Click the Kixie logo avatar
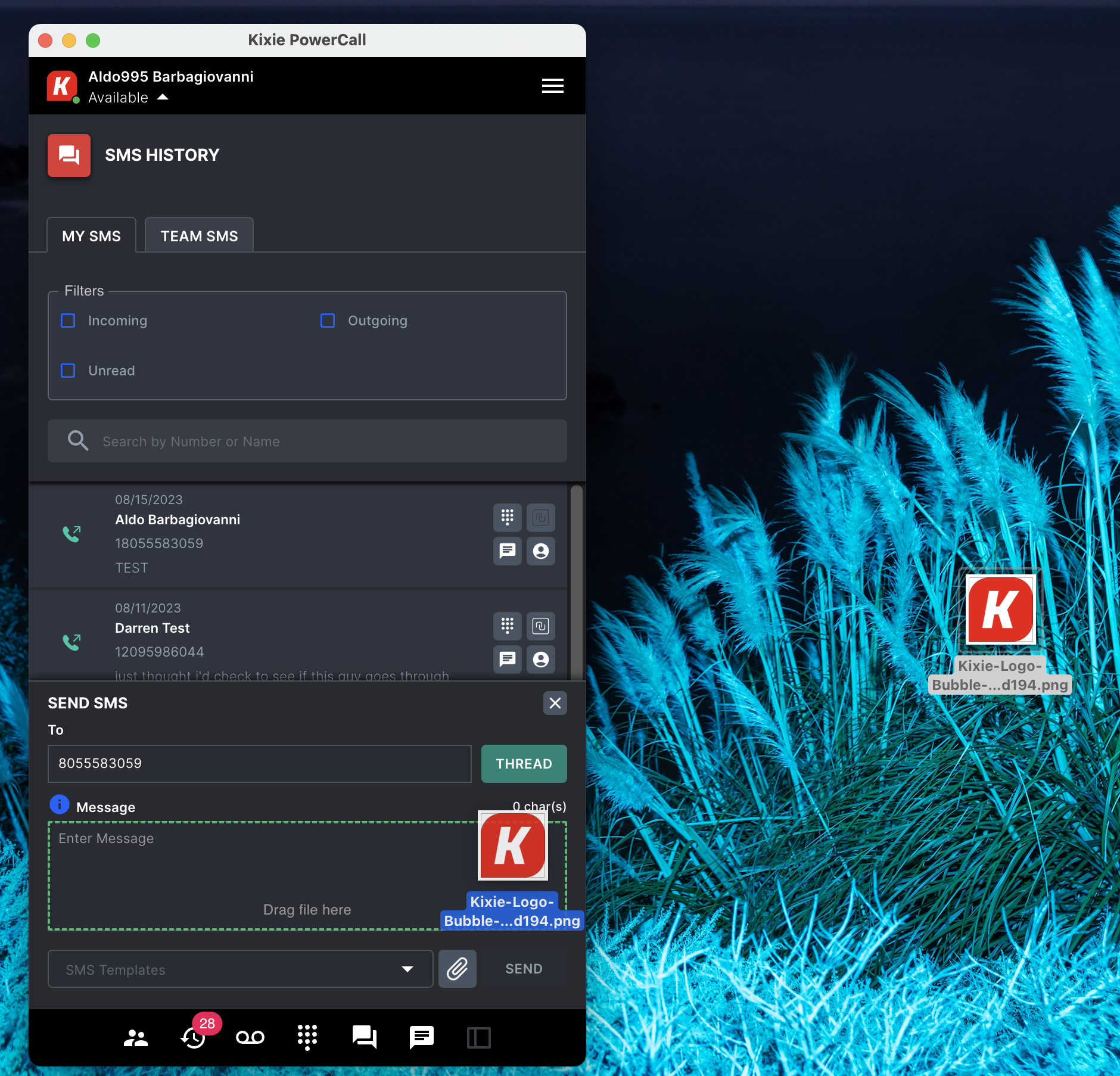The height and width of the screenshot is (1076, 1120). [x=62, y=86]
